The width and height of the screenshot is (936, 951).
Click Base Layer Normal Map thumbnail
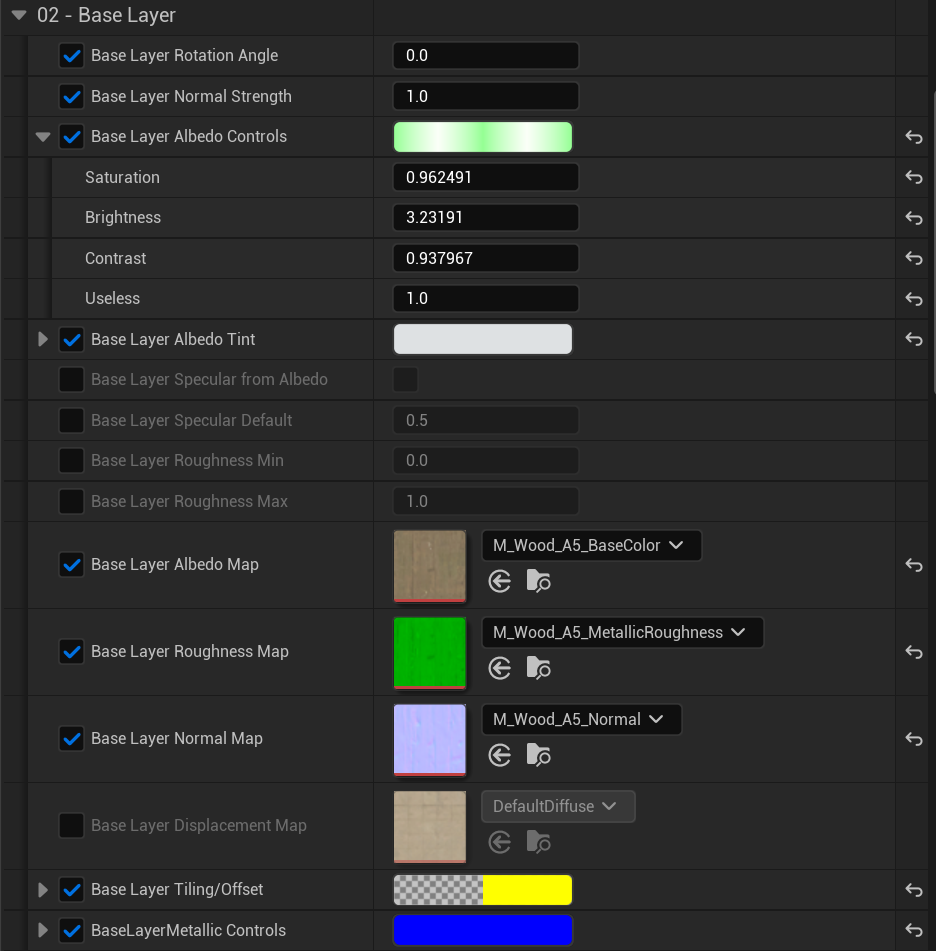click(430, 739)
